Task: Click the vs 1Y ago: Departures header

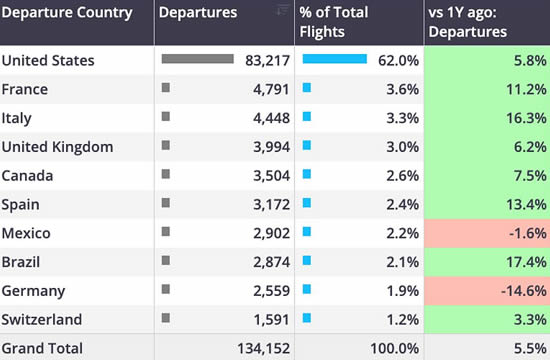Action: tap(467, 22)
